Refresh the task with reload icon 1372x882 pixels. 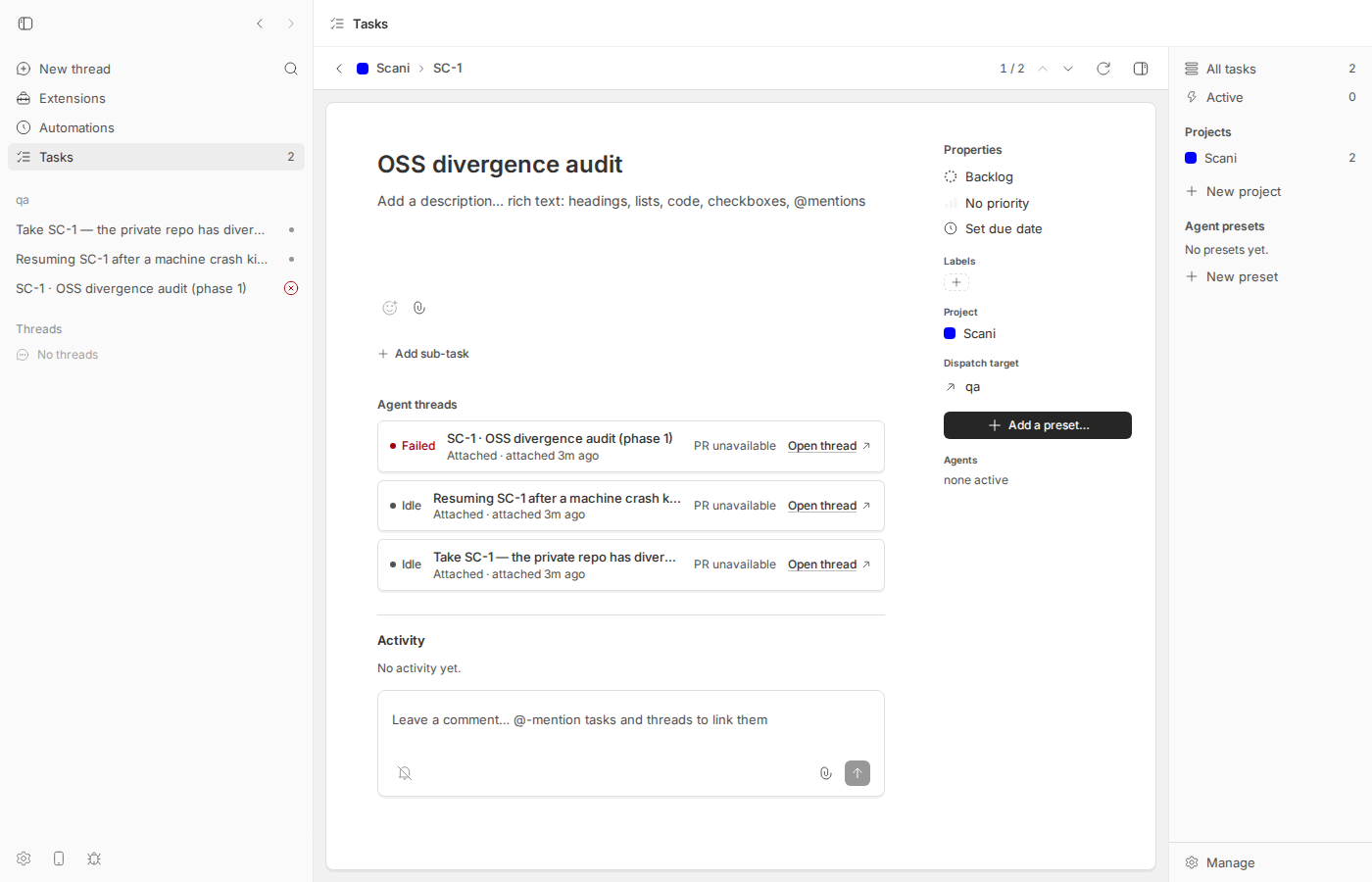(1103, 69)
